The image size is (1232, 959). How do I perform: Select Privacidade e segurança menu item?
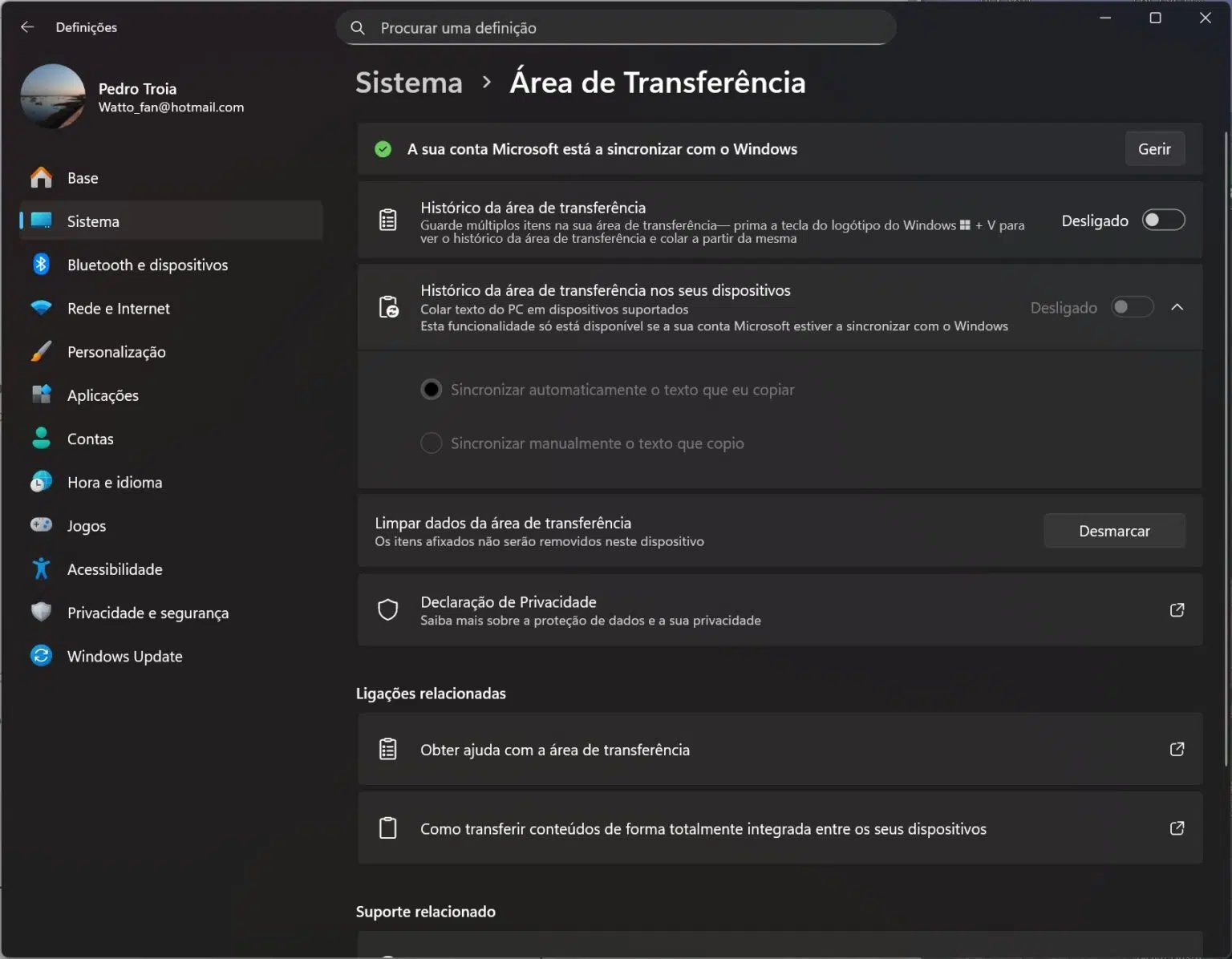(148, 613)
